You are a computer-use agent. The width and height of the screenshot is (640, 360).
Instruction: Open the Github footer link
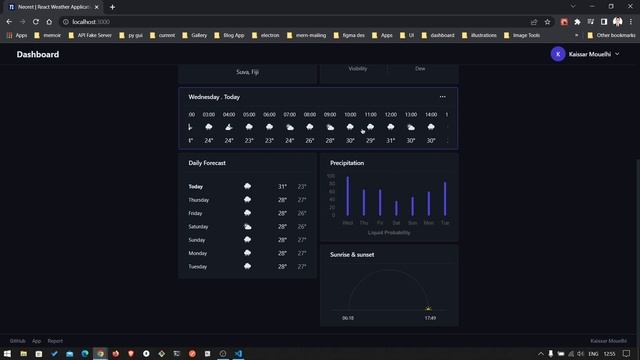click(x=18, y=341)
